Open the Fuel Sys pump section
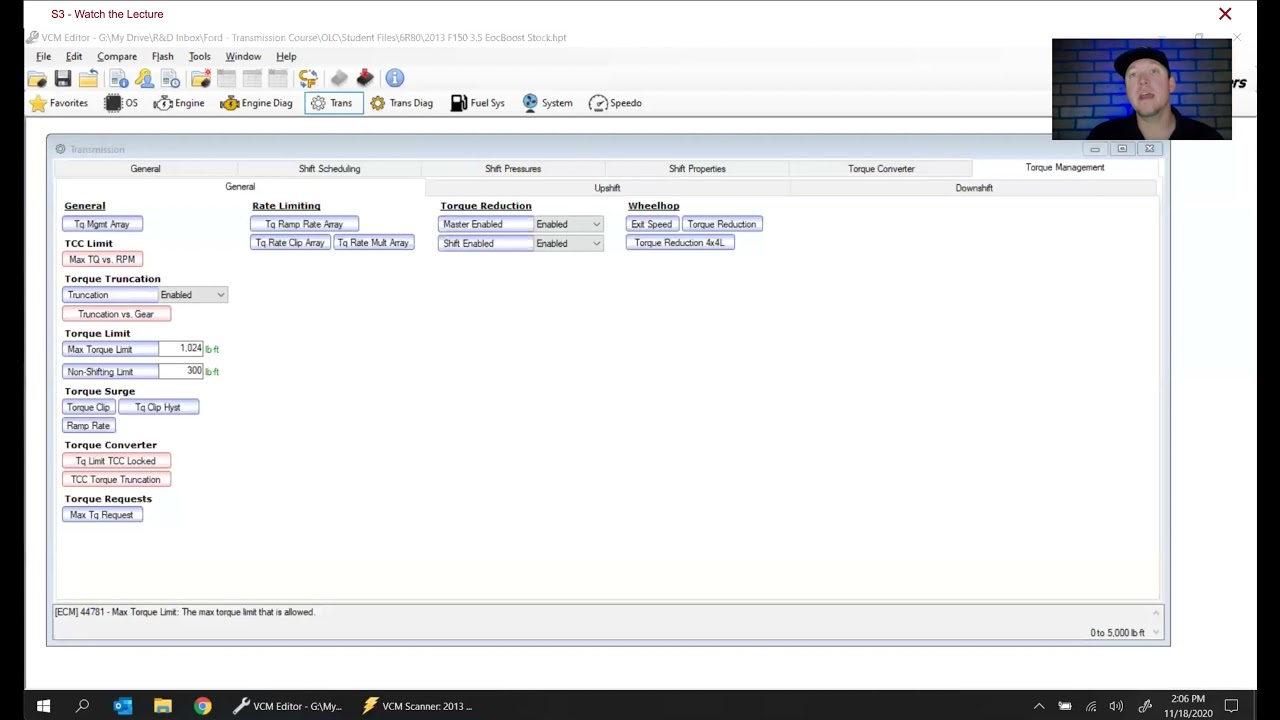This screenshot has width=1280, height=720. [478, 103]
